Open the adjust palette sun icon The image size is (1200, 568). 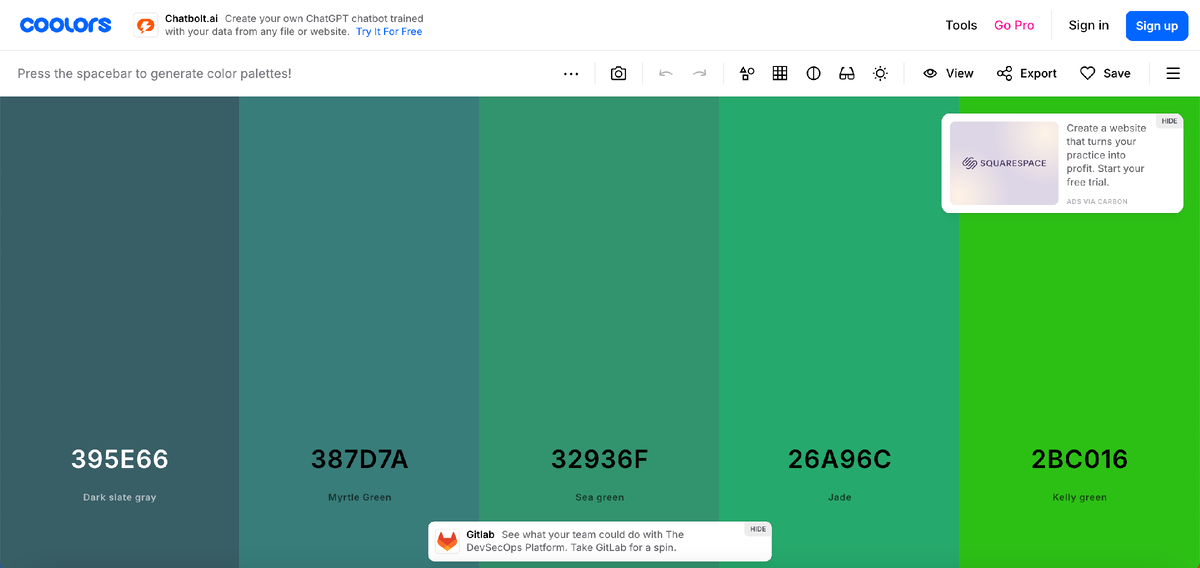[880, 73]
